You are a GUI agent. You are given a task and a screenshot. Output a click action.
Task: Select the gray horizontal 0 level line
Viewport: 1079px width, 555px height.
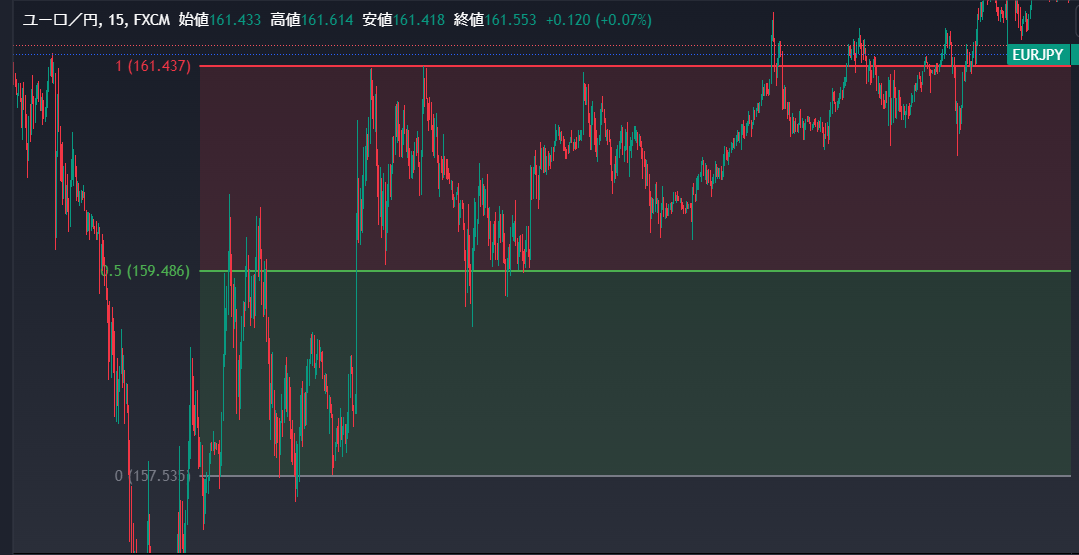pos(700,476)
